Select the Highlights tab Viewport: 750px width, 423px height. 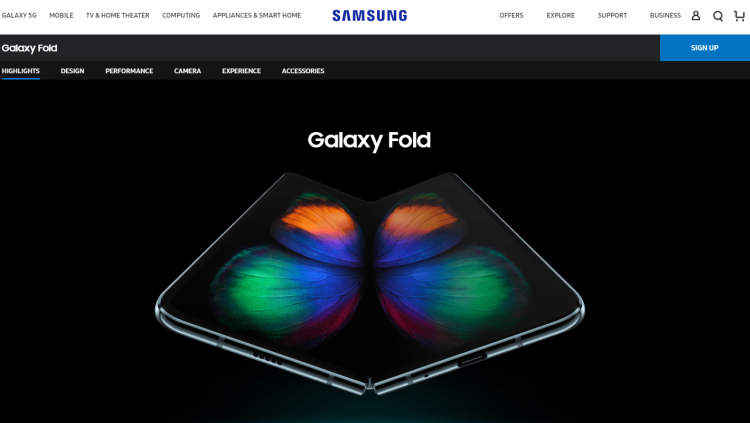pos(21,71)
